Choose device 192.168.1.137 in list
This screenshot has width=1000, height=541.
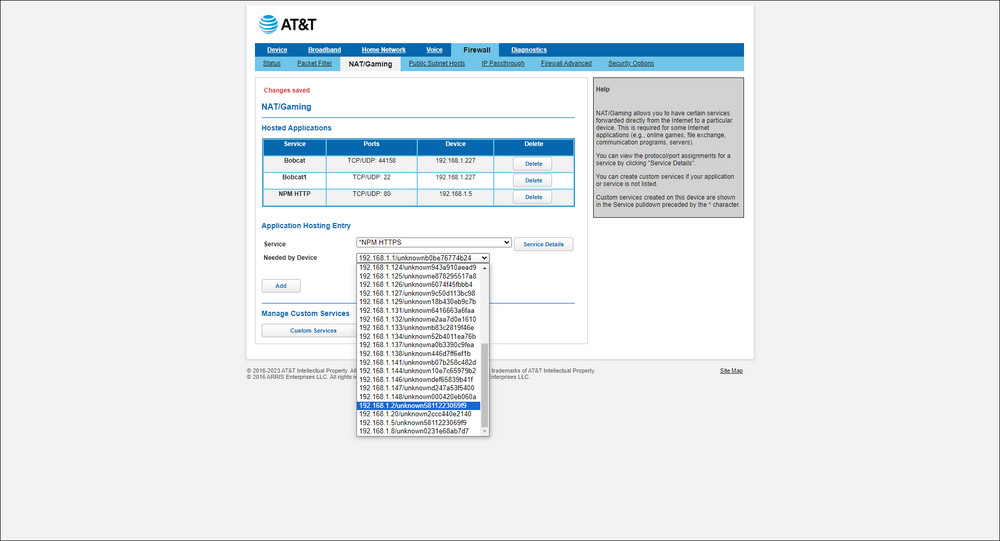418,345
